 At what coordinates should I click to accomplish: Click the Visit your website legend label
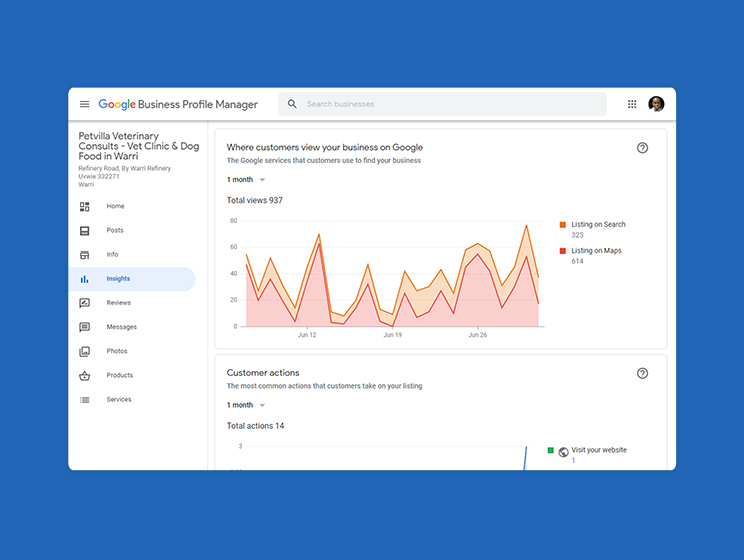click(x=599, y=450)
